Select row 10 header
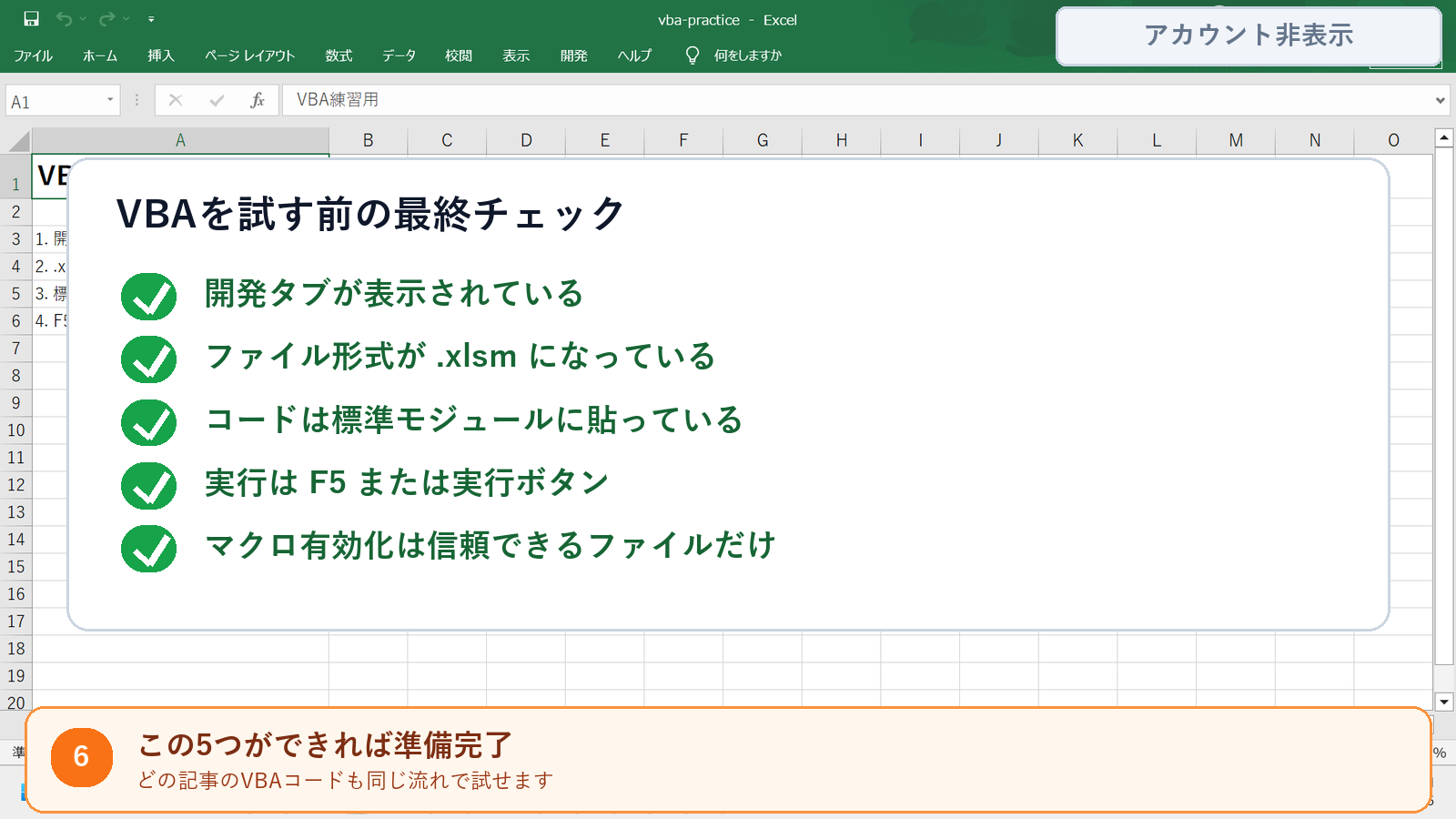Viewport: 1456px width, 819px height. pos(15,430)
